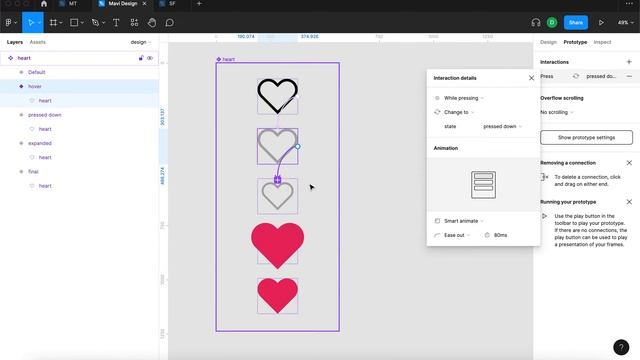Switch to the Prototype tab
This screenshot has width=640, height=360.
pos(575,42)
